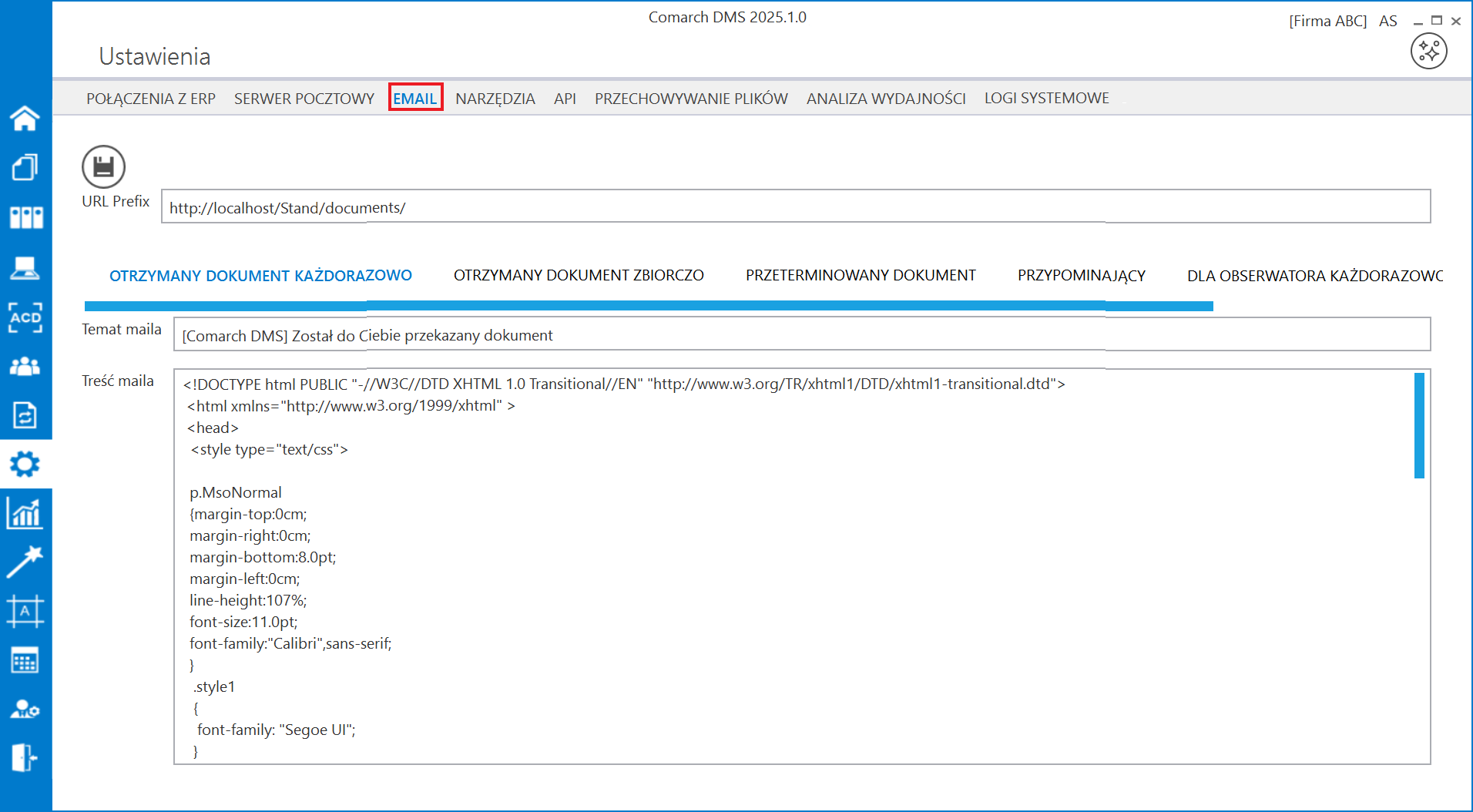Open the NARZĘDZIA tab
This screenshot has height=812, width=1473.
point(495,99)
